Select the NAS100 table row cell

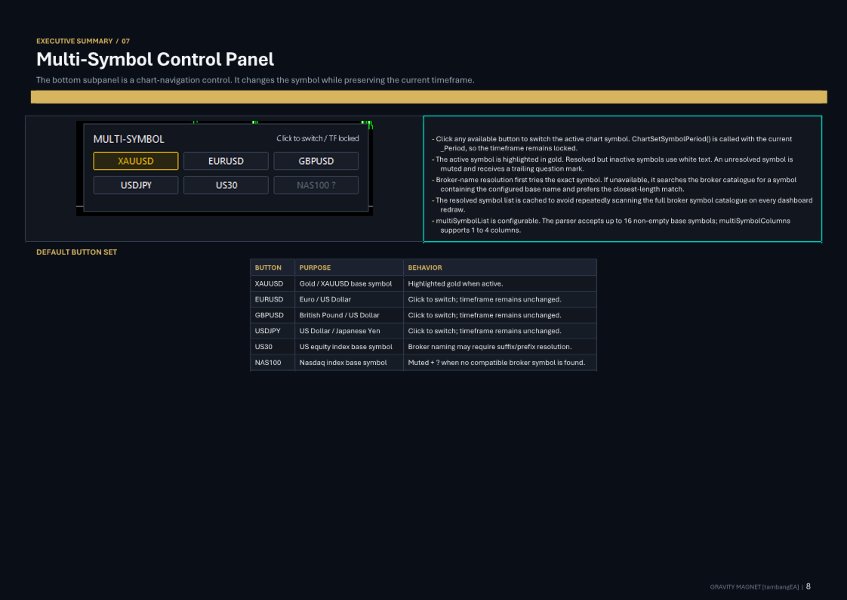268,362
